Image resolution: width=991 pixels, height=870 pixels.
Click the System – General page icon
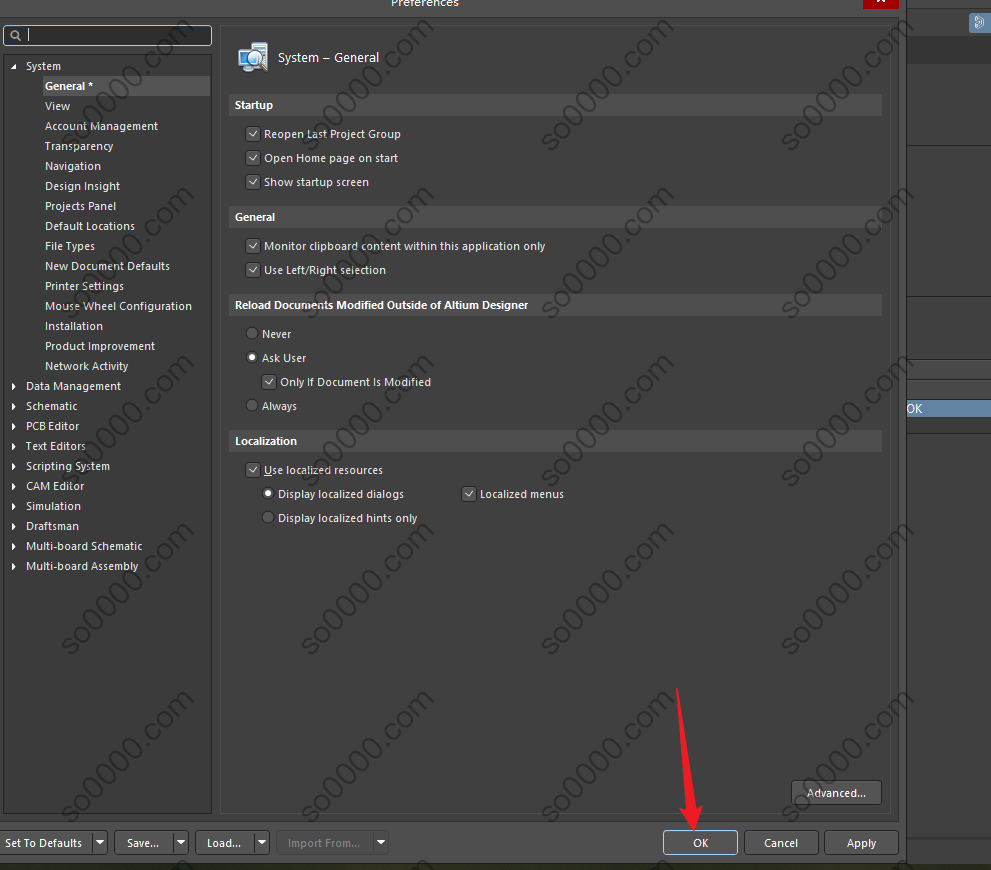[253, 57]
